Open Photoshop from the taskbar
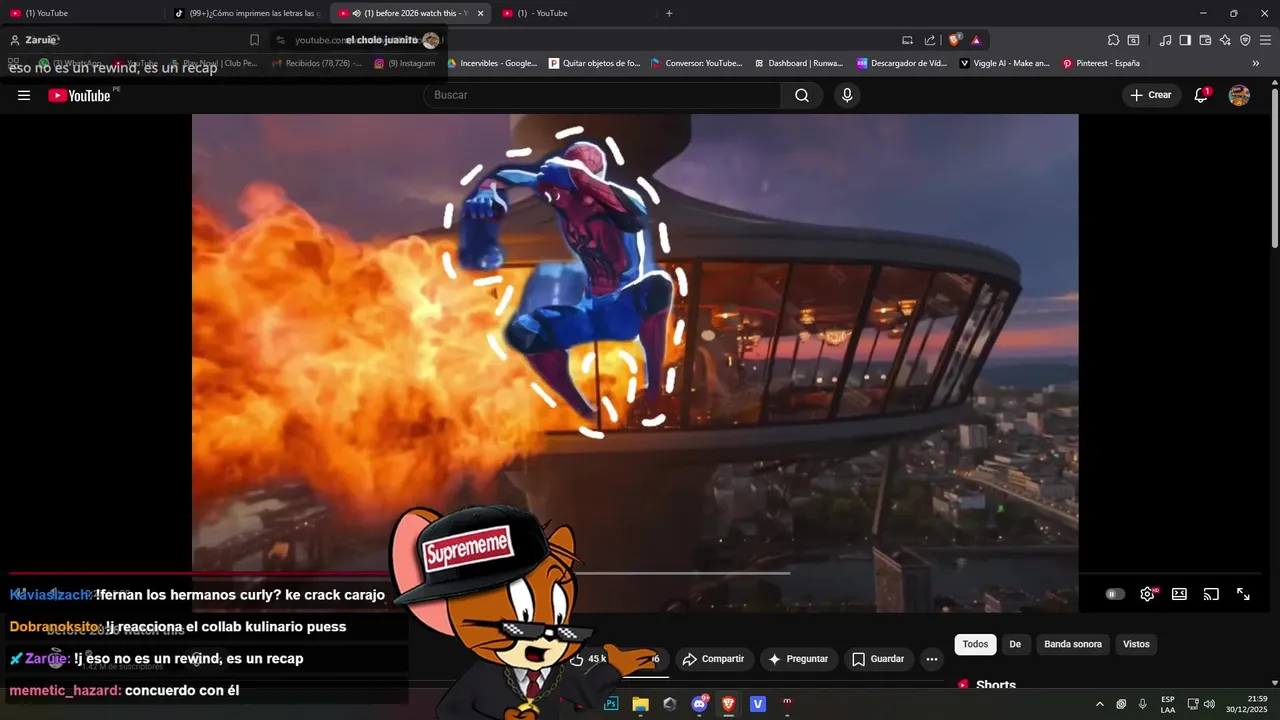Screen dimensions: 1280x720 pos(611,704)
